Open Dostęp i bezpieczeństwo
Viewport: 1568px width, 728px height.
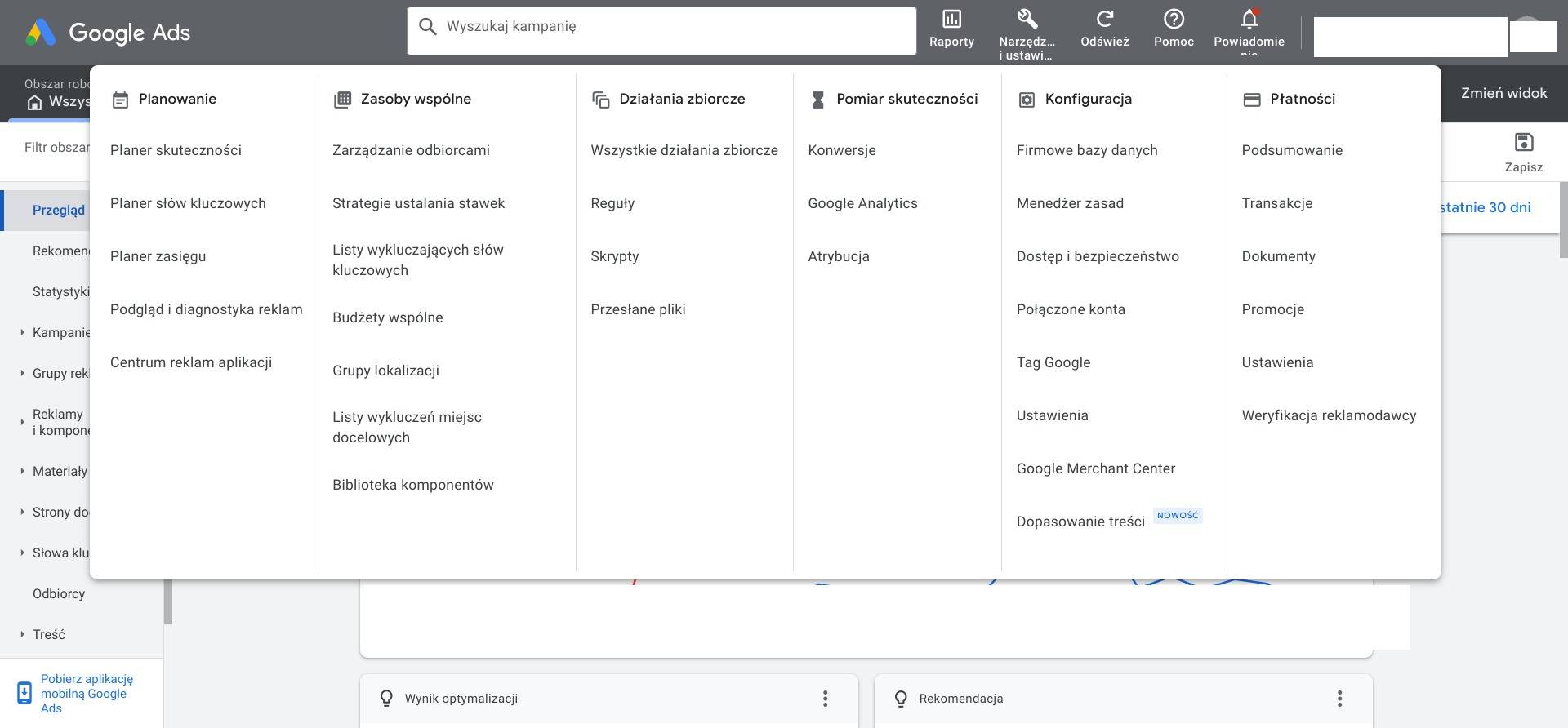point(1098,256)
